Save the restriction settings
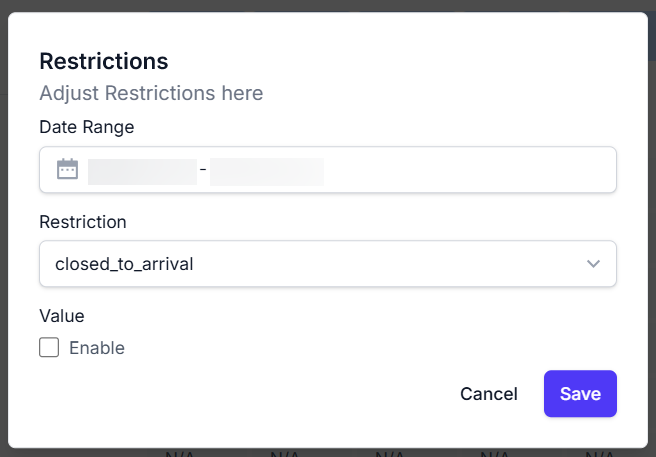Viewport: 656px width, 457px height. click(580, 394)
